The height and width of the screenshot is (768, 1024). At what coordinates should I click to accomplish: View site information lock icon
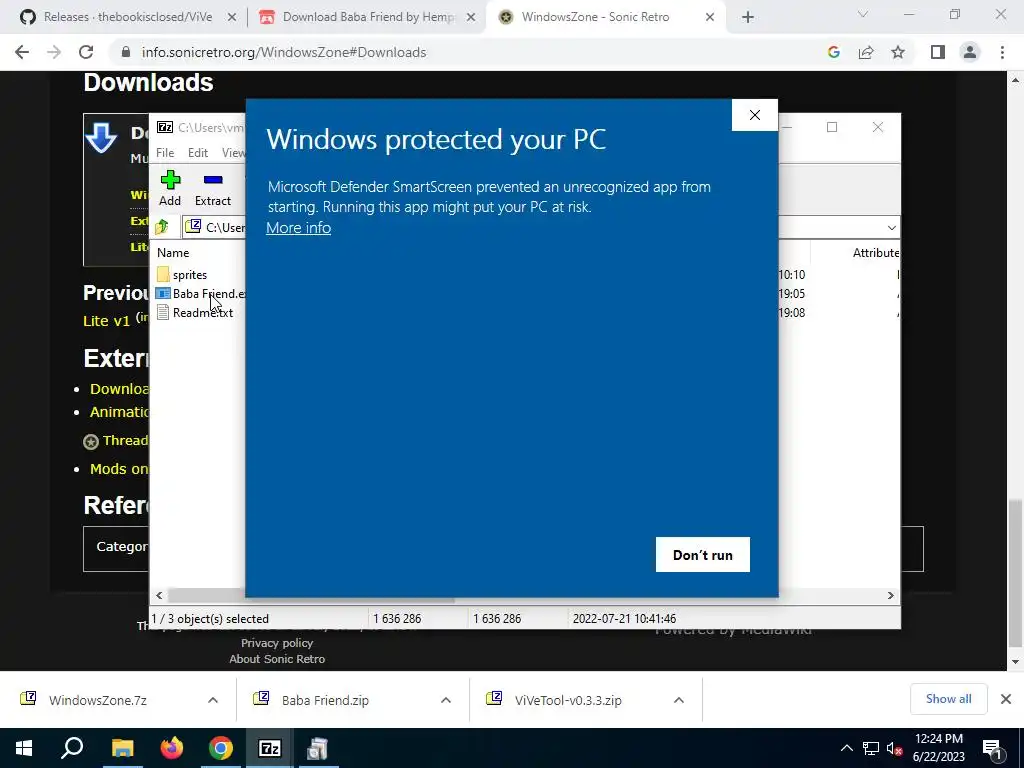[126, 52]
